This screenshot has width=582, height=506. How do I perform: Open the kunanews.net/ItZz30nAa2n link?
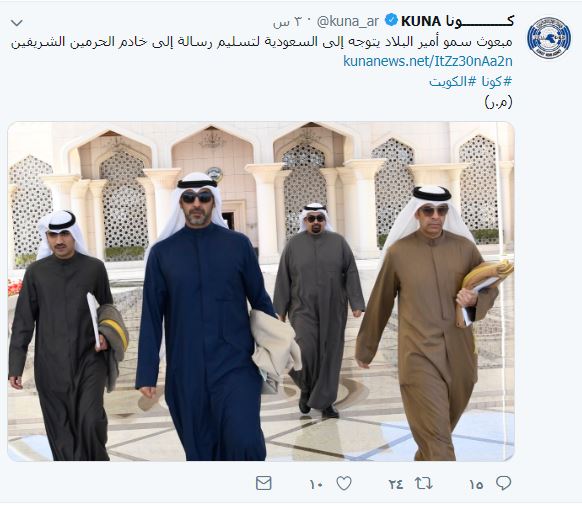coord(428,61)
